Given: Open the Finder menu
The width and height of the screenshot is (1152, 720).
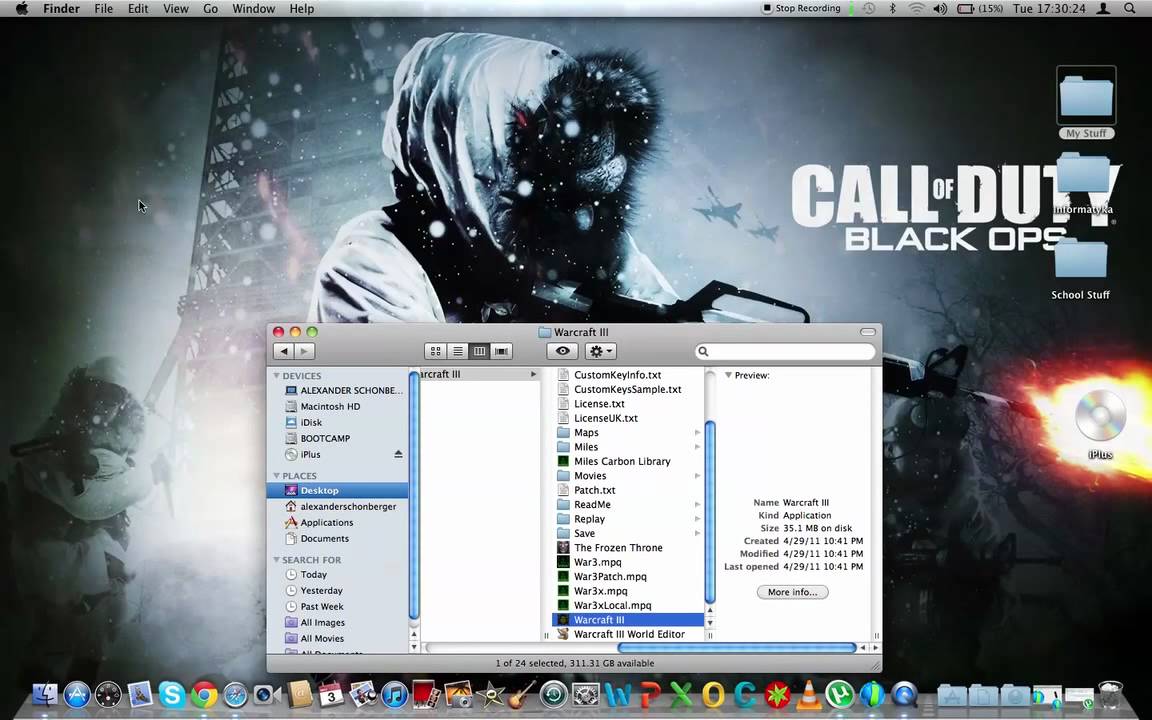Looking at the screenshot, I should 61,9.
